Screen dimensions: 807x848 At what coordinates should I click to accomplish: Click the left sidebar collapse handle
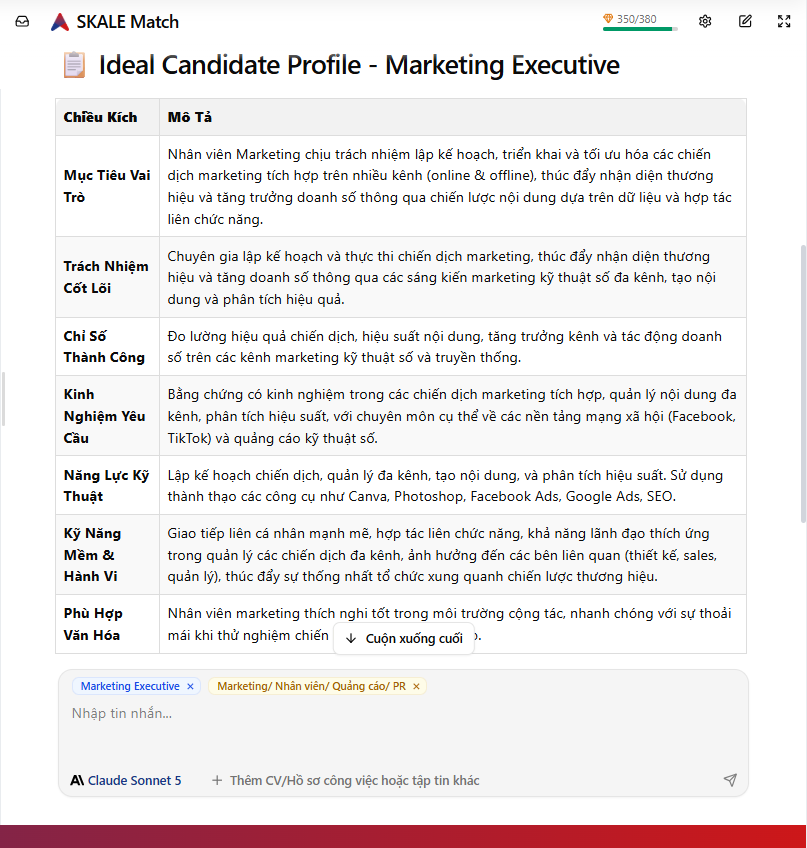[3, 399]
